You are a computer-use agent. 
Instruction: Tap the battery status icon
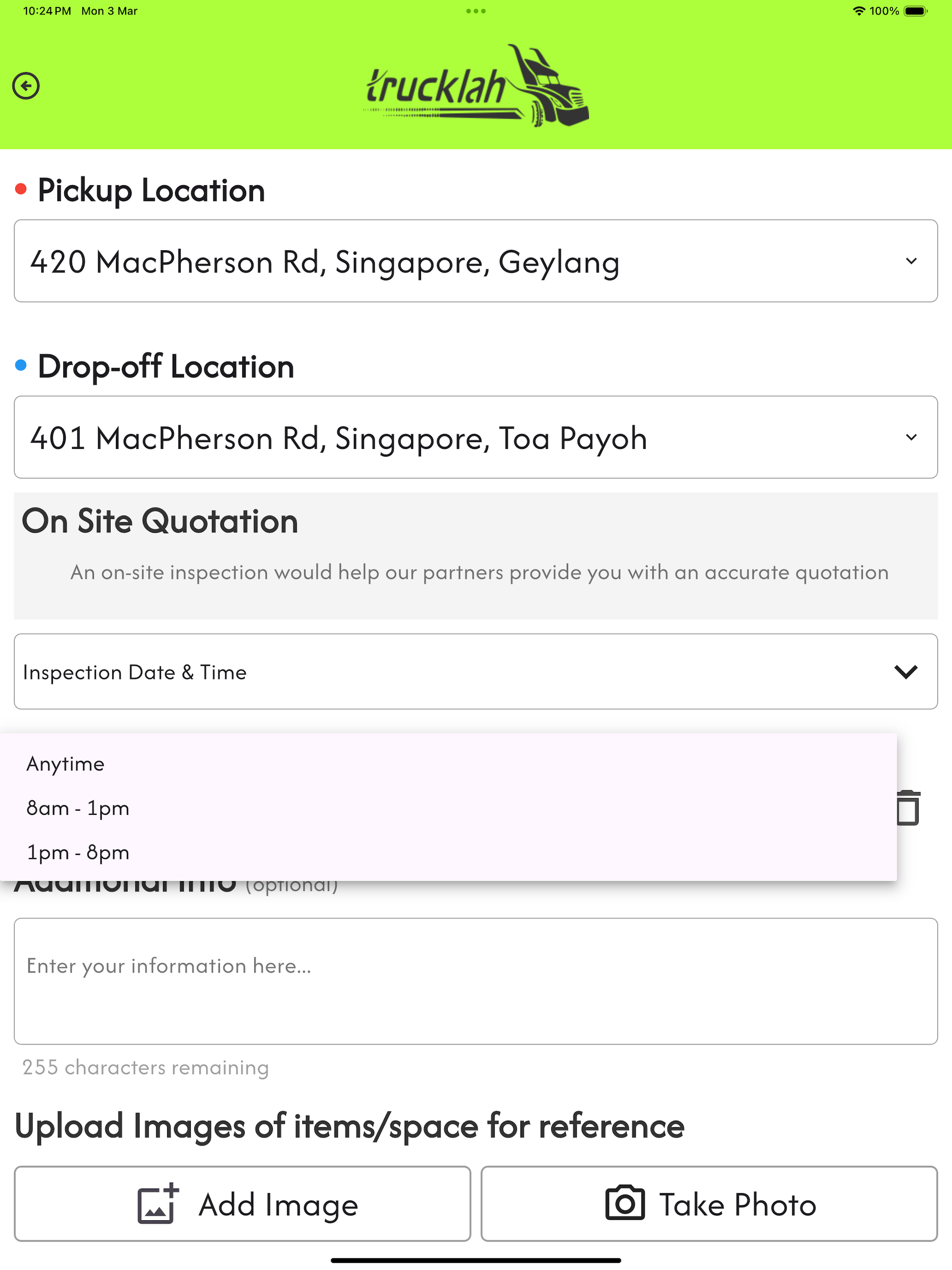pos(916,11)
